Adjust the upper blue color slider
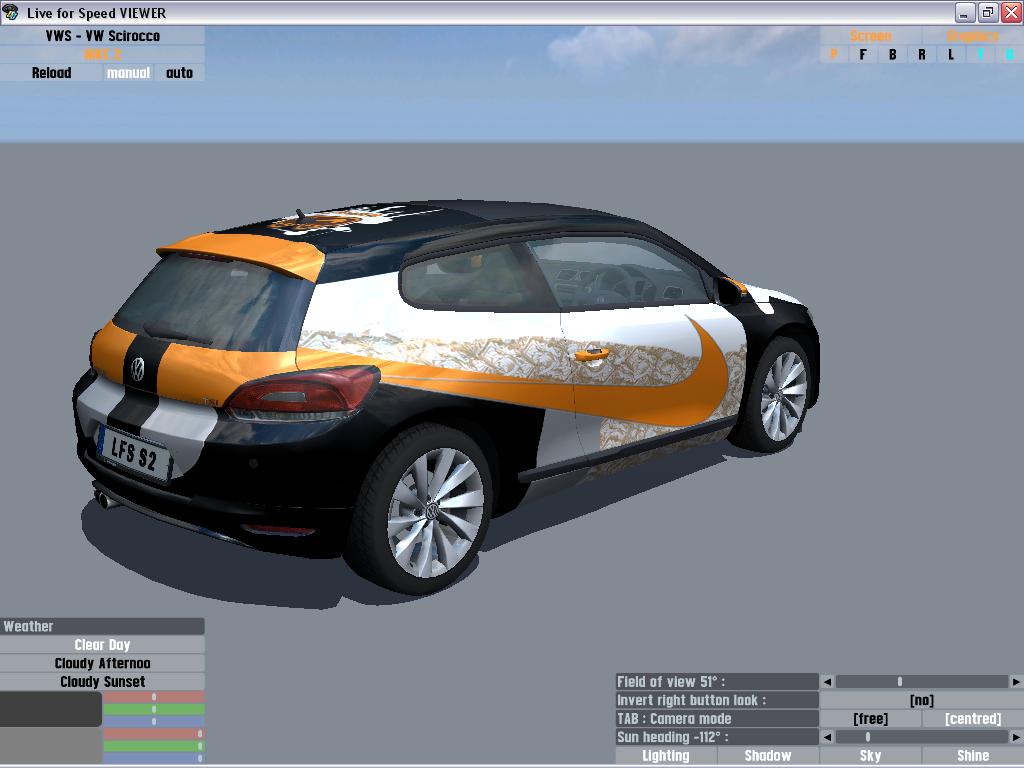 coord(154,721)
